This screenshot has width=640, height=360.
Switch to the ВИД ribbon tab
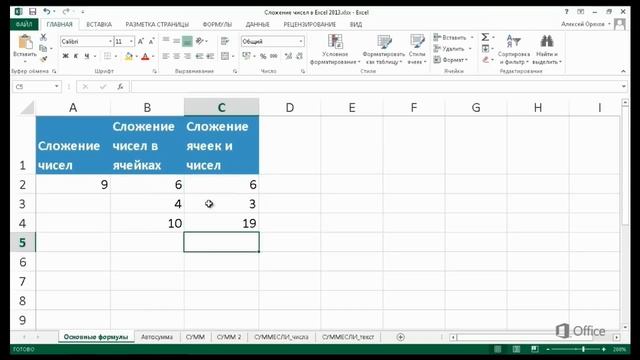click(x=356, y=24)
